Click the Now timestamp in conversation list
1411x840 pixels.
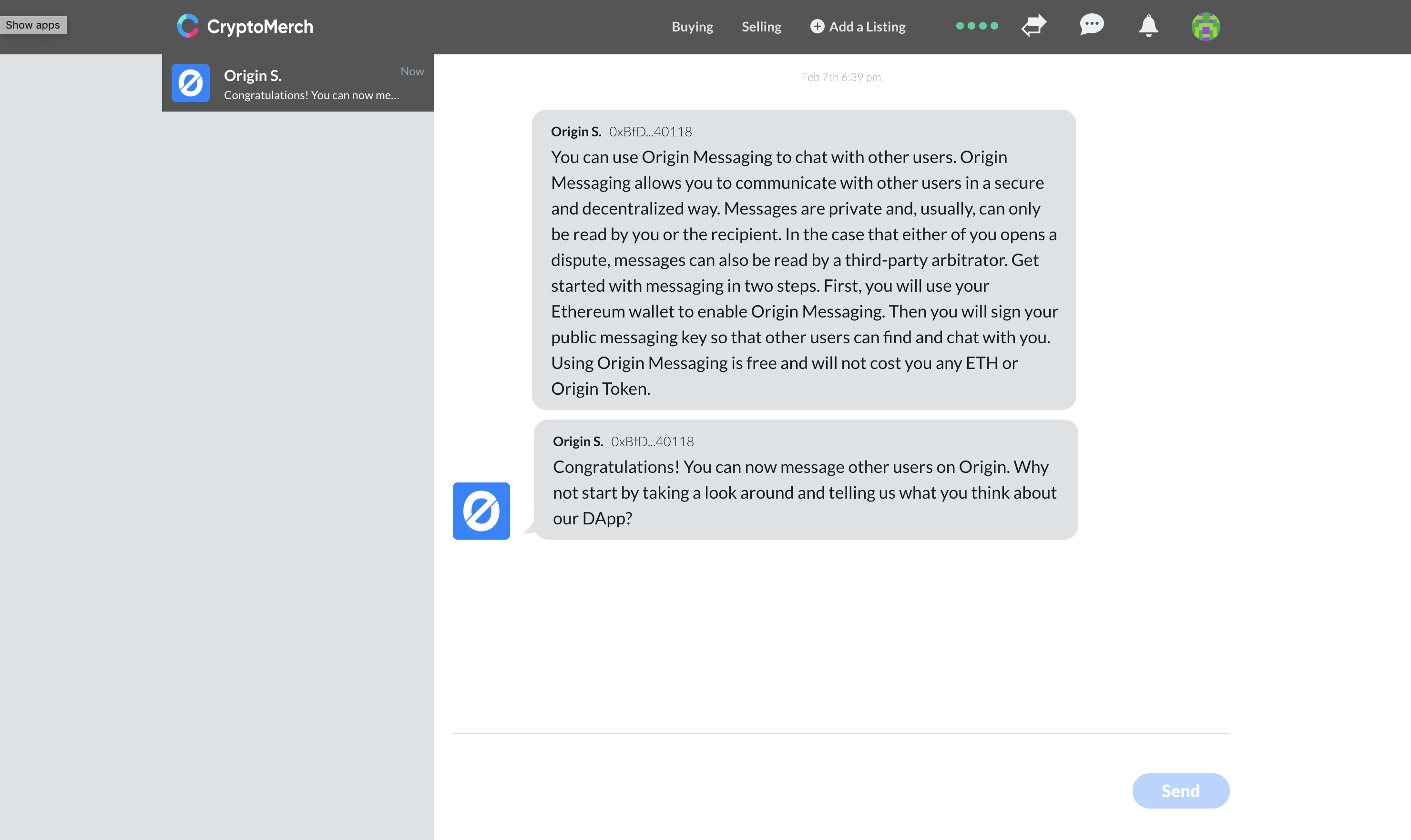[412, 72]
